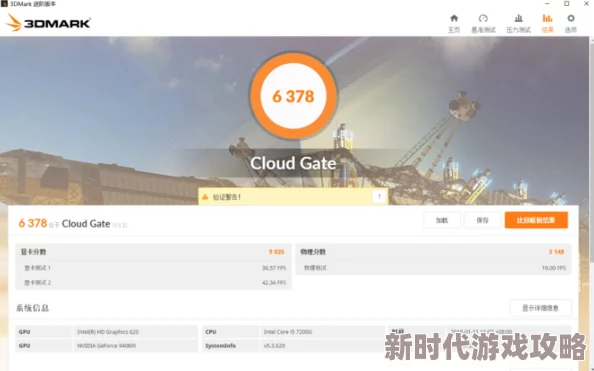The width and height of the screenshot is (594, 371).
Task: Go to the Home (主页) tab icon
Action: click(x=454, y=19)
